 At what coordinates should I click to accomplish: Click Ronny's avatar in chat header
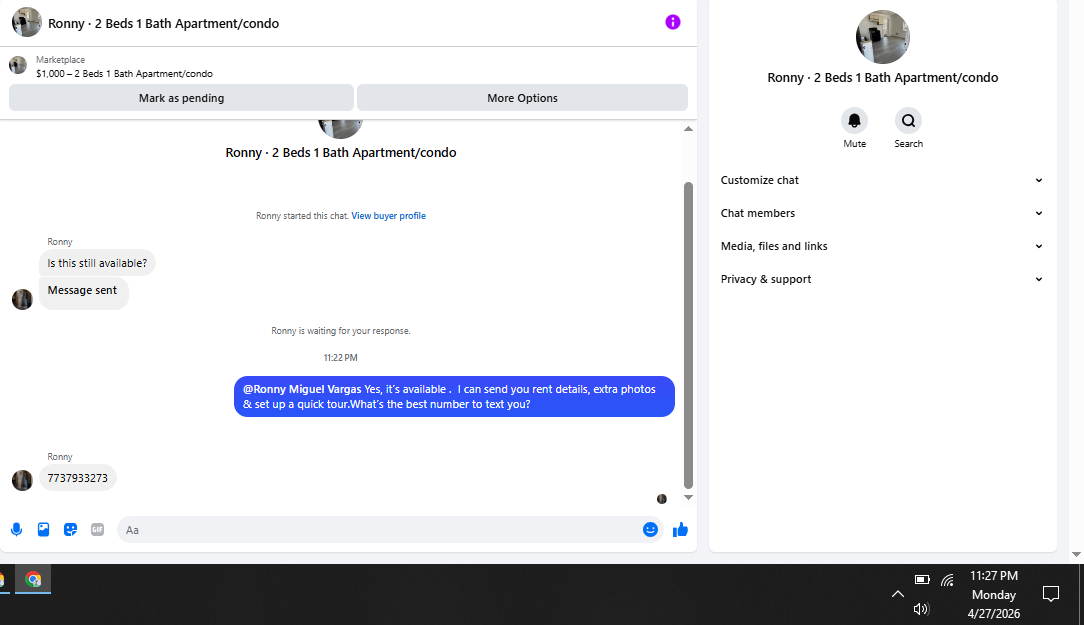point(27,22)
